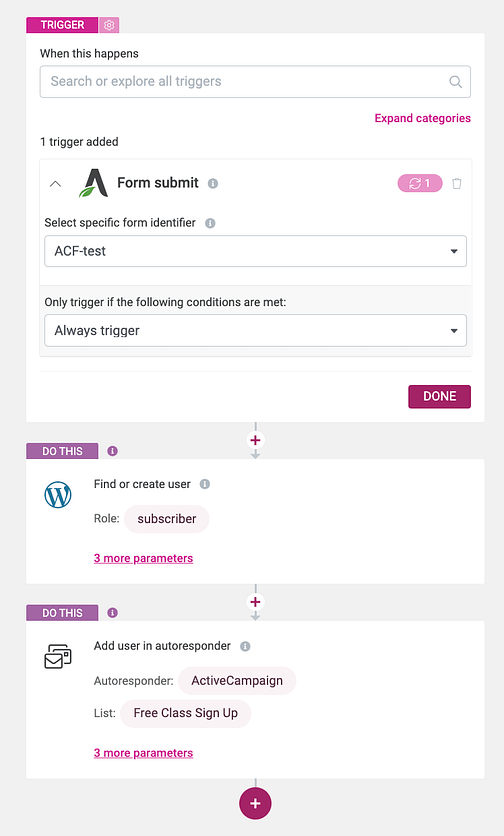This screenshot has width=504, height=836.
Task: Open the ACF-test form identifier dropdown
Action: tap(255, 251)
